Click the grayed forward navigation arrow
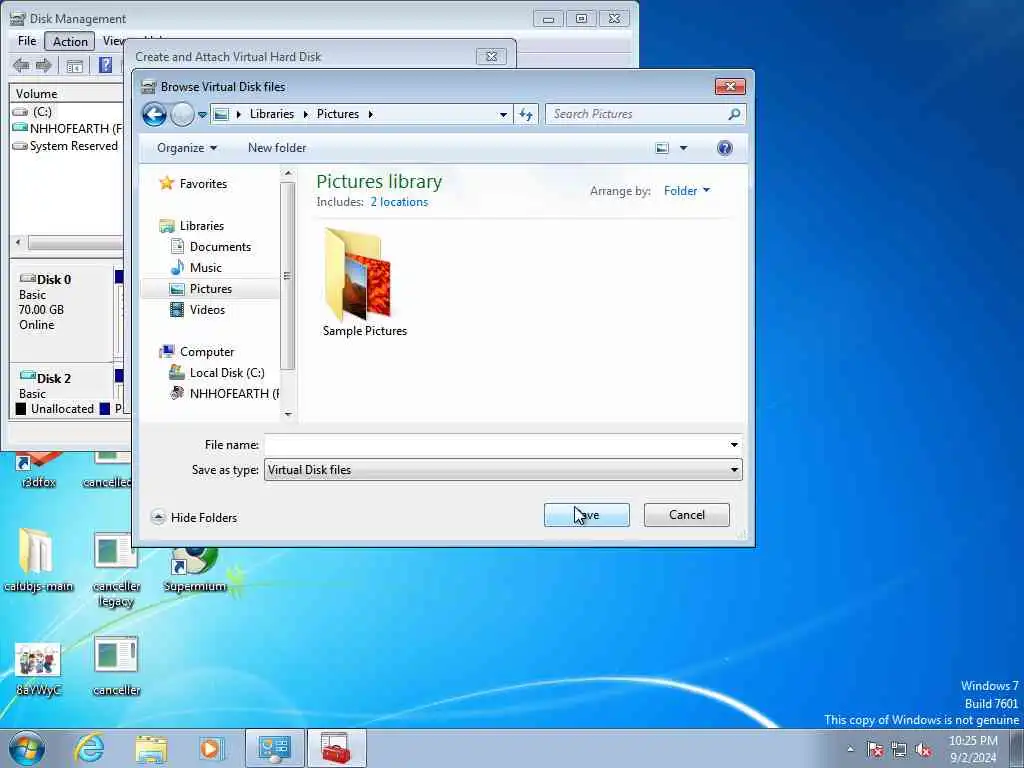 point(182,114)
